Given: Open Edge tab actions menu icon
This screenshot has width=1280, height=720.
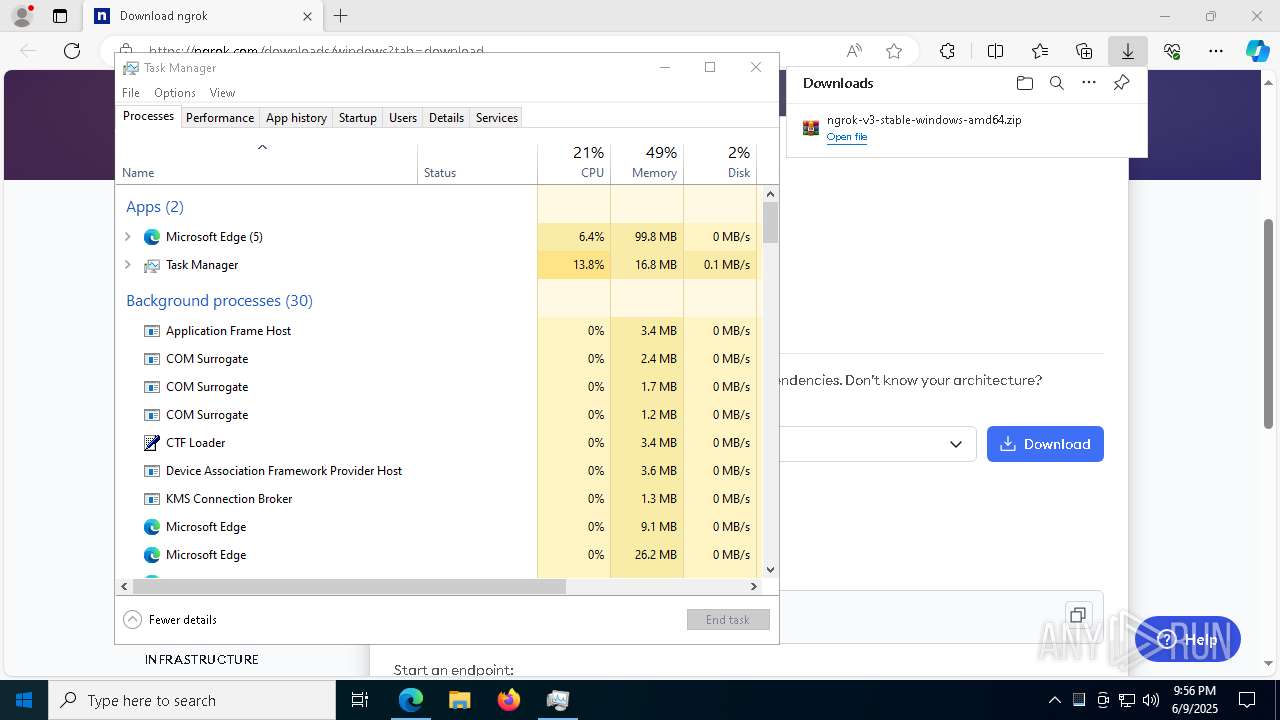Looking at the screenshot, I should click(60, 16).
